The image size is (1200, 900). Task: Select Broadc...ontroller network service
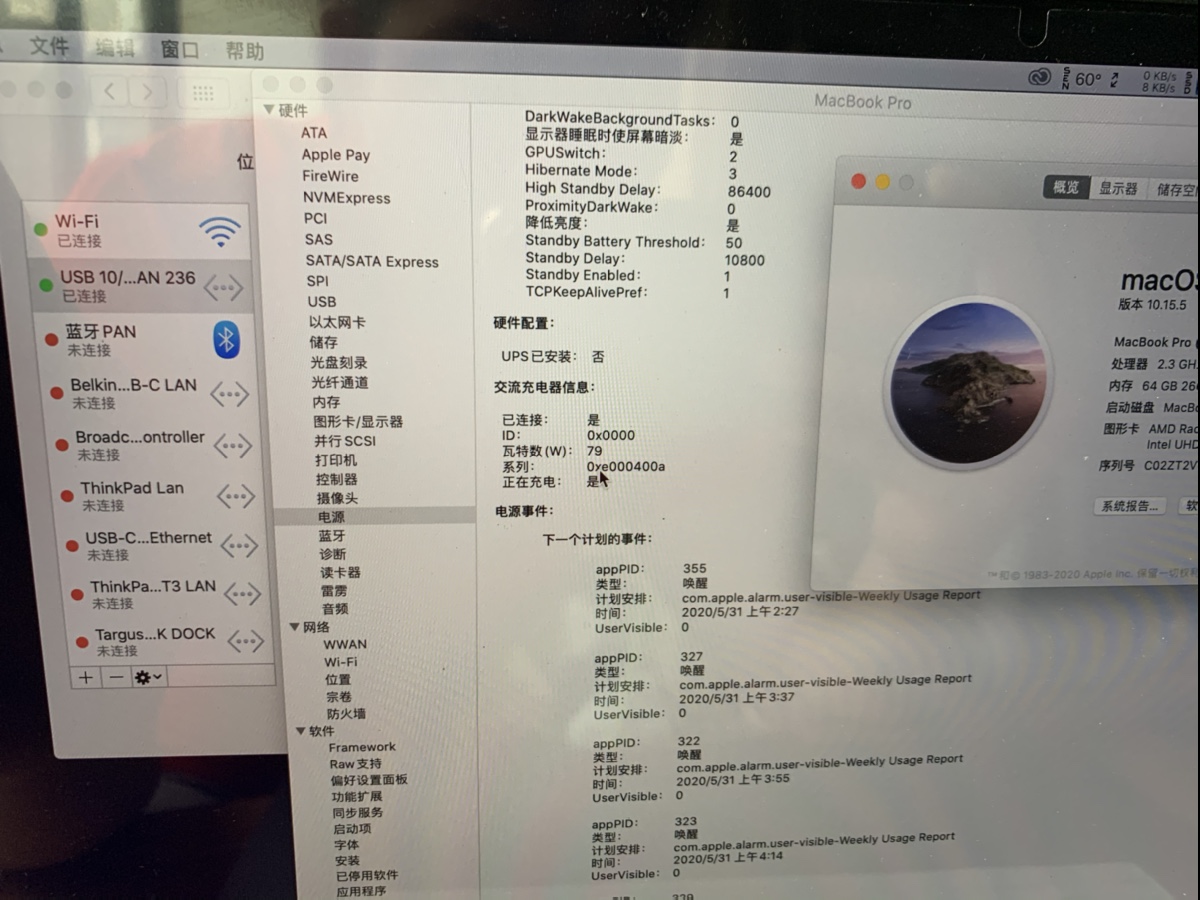[155, 445]
